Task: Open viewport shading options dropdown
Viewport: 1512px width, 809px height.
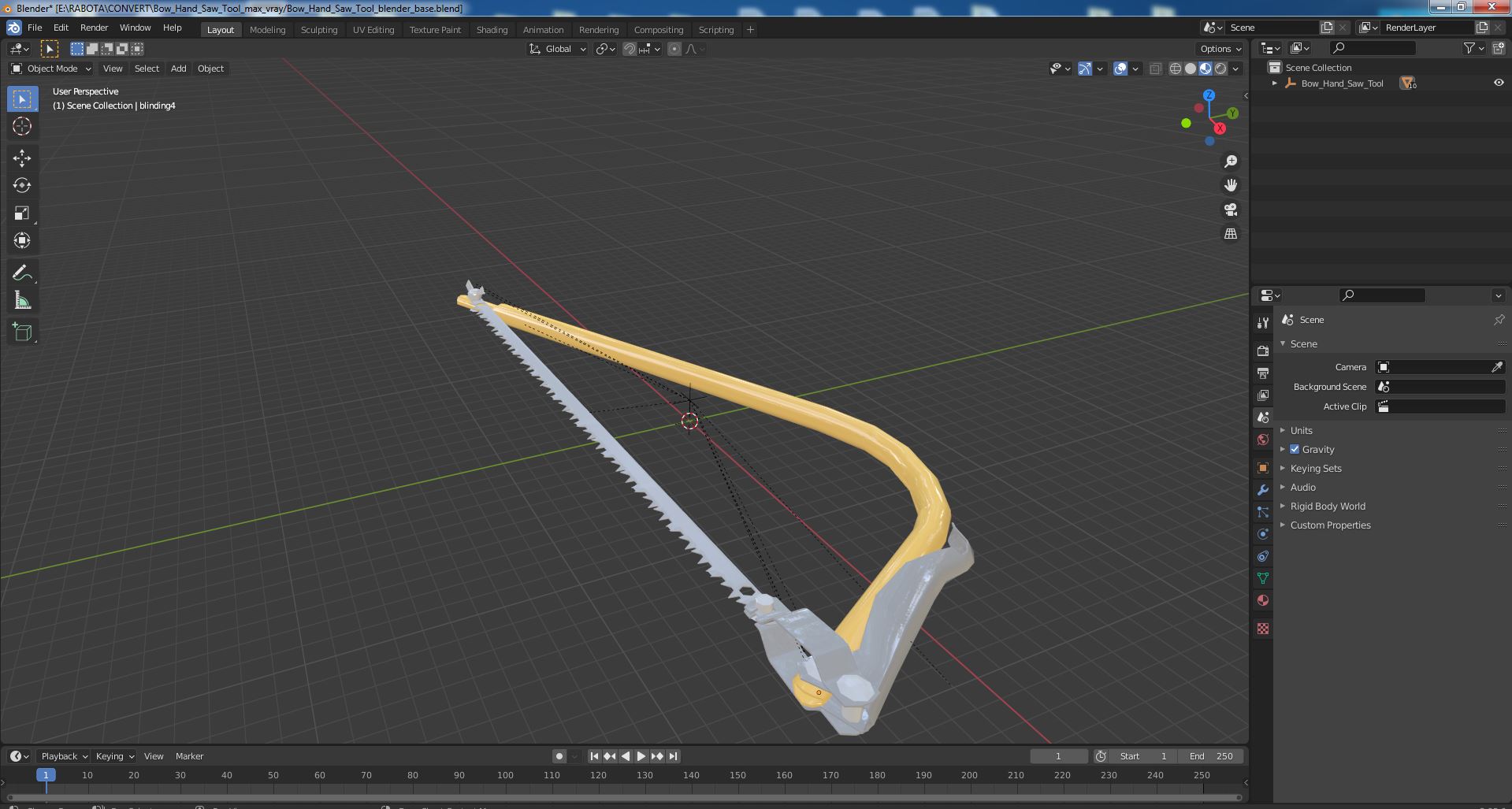Action: click(x=1236, y=69)
